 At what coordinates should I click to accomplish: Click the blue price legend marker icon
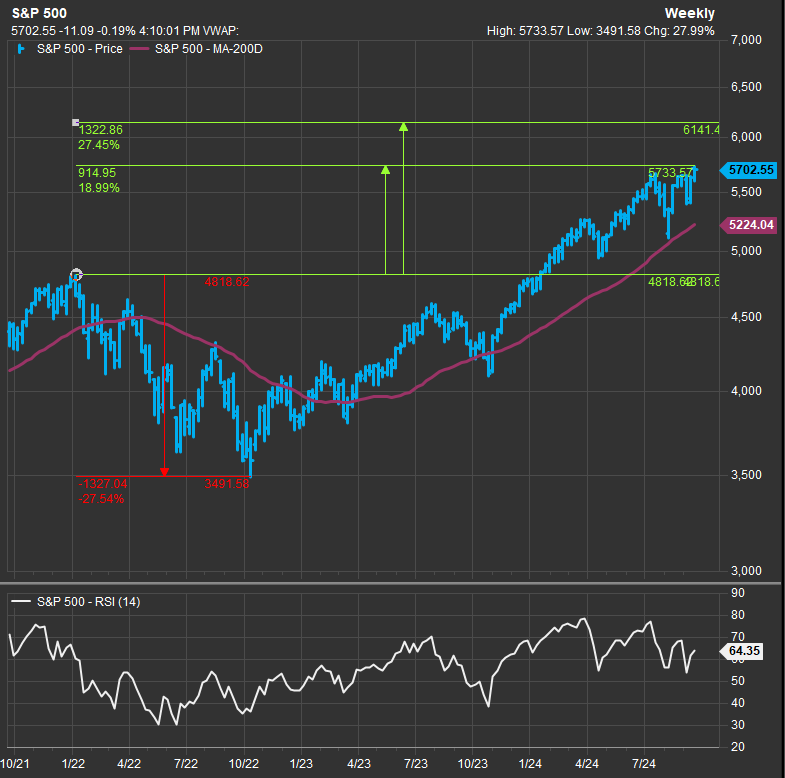click(x=21, y=49)
